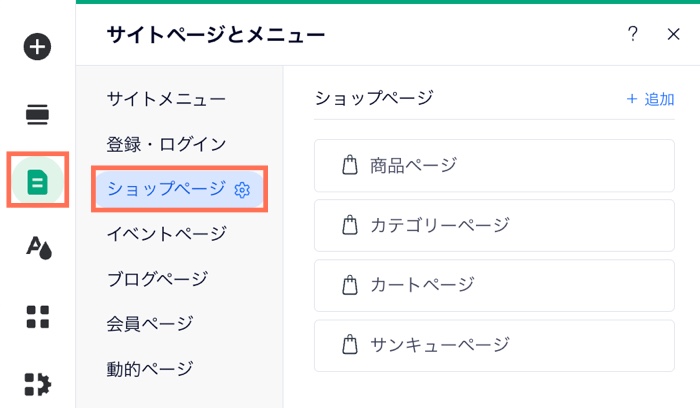Click the gear icon beside ショップページ

click(x=242, y=190)
